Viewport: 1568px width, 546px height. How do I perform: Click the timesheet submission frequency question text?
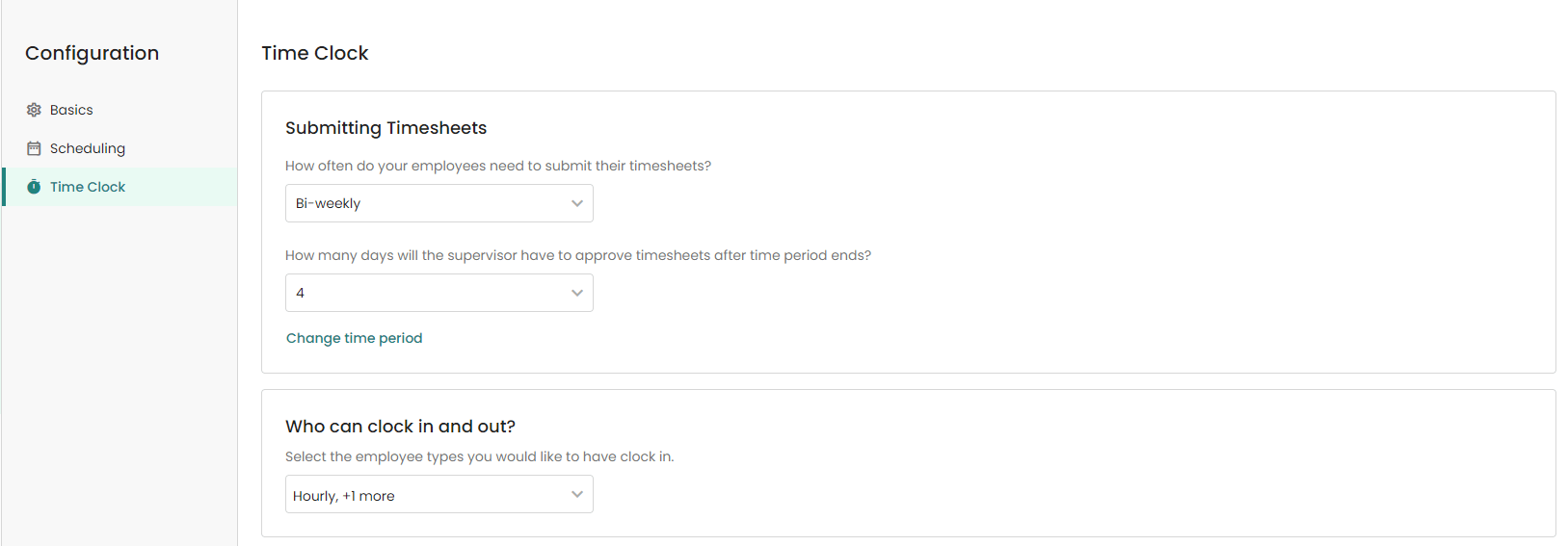click(497, 166)
